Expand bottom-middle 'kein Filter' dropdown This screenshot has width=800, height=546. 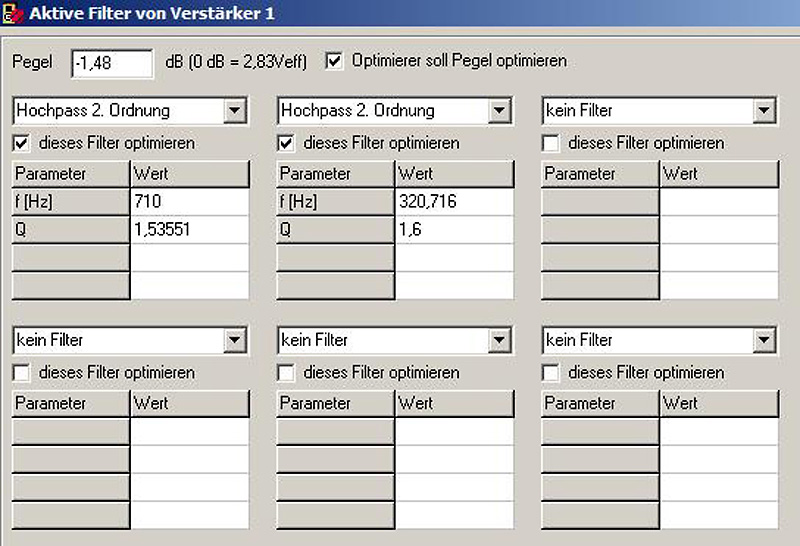[x=500, y=341]
